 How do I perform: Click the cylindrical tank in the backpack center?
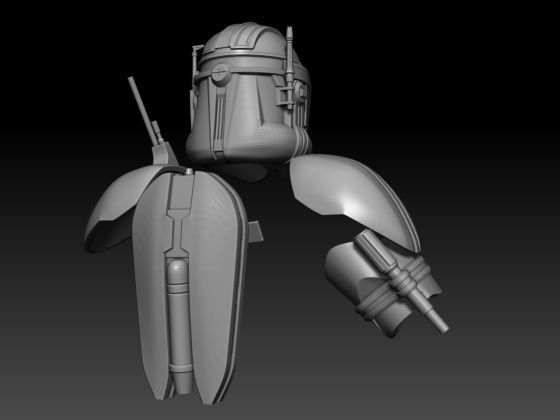(179, 325)
